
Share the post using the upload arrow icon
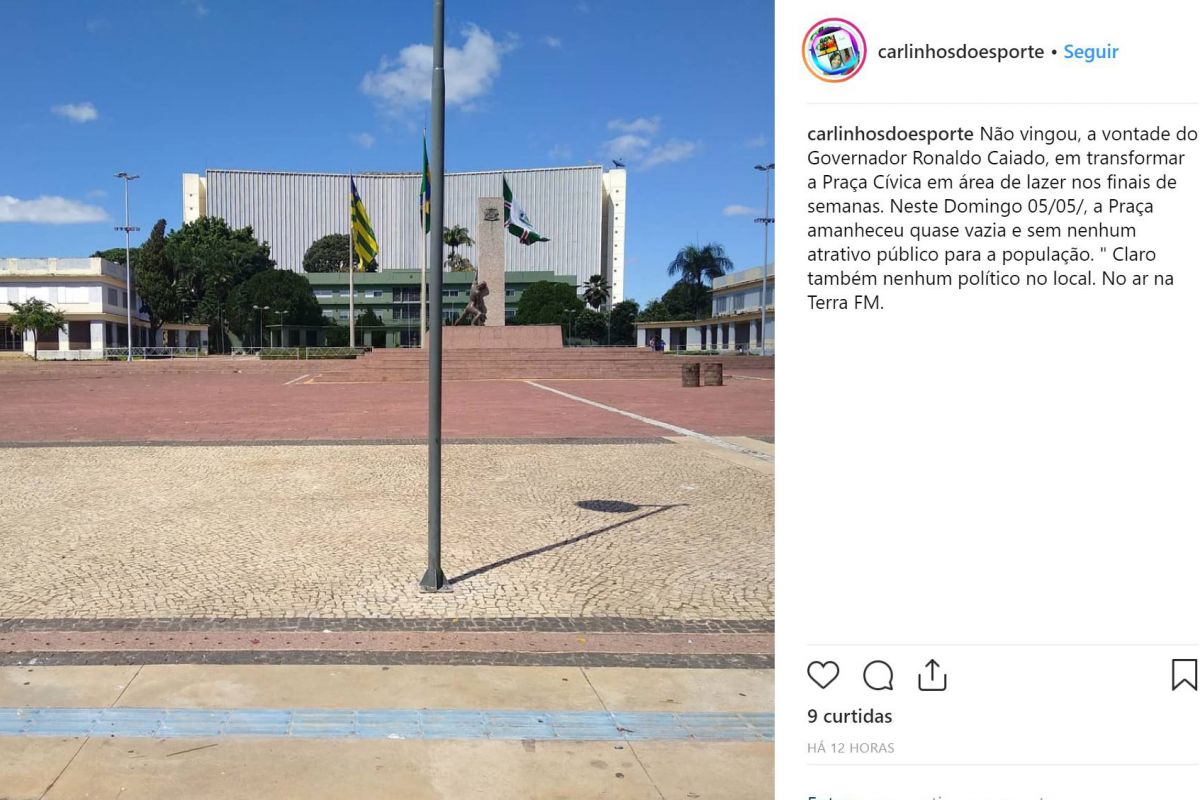[932, 675]
